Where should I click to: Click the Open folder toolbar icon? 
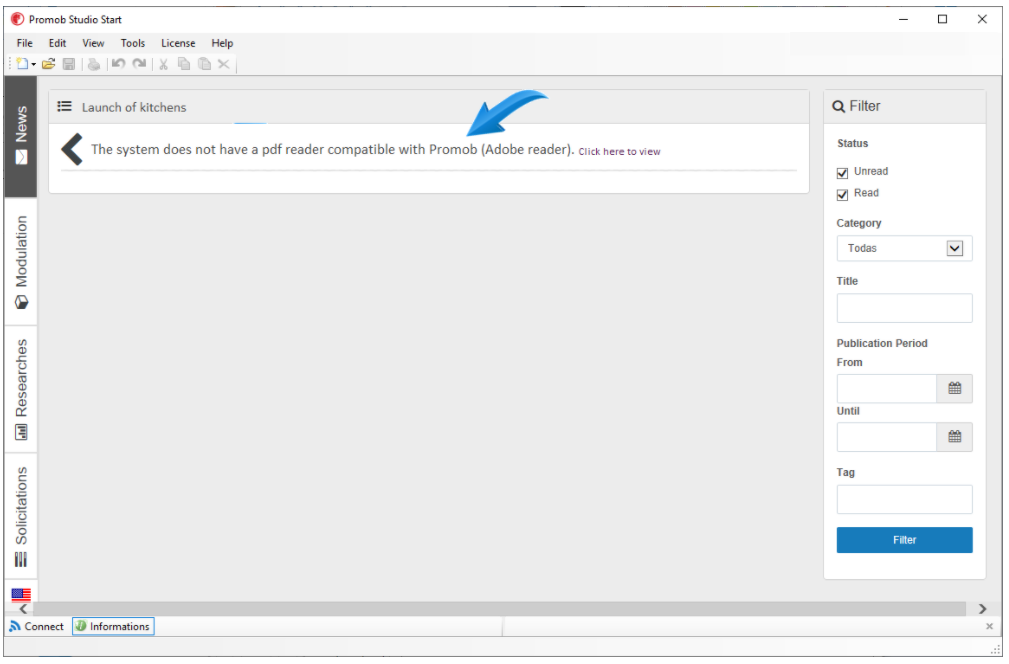tap(49, 64)
